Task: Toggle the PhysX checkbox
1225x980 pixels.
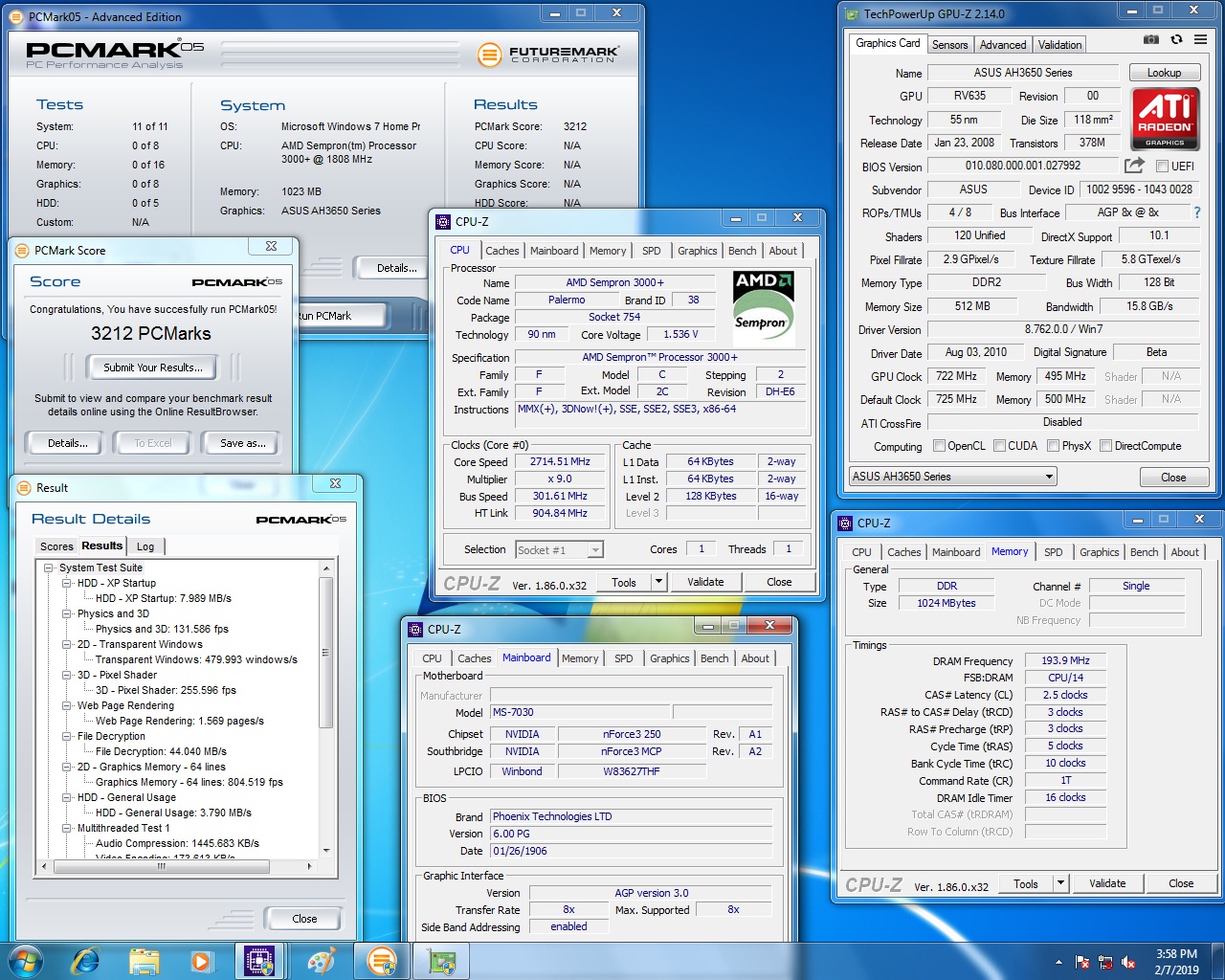Action: point(1053,446)
